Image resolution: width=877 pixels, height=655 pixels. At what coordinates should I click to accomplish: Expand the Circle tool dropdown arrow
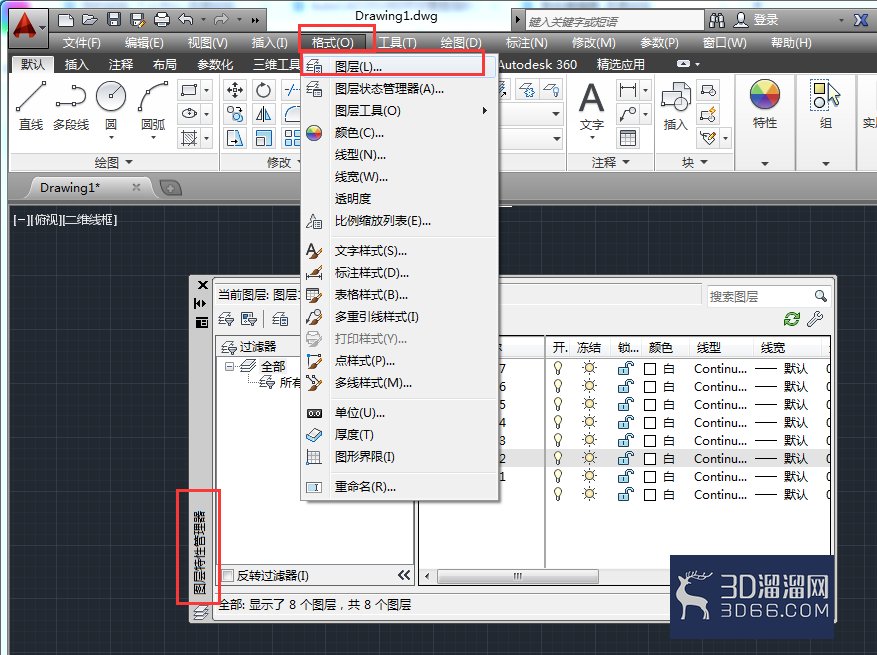click(111, 138)
